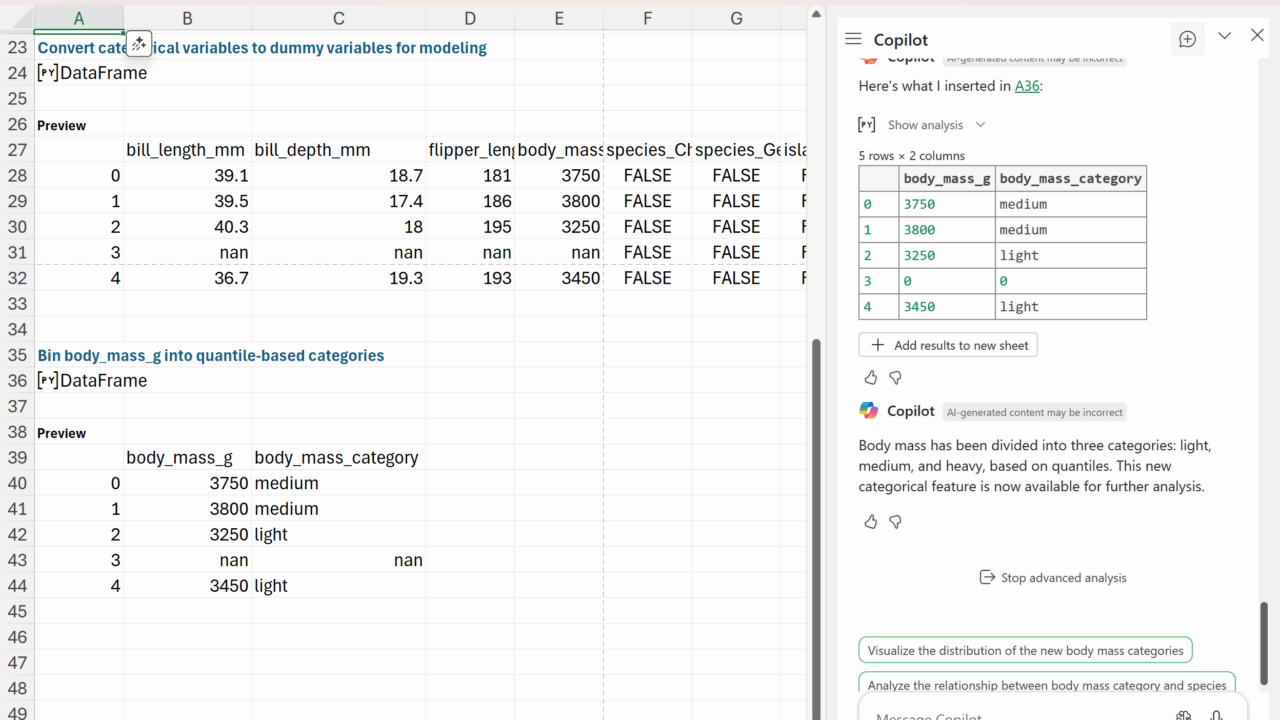The height and width of the screenshot is (720, 1280).
Task: Click Add results to new sheet
Action: 948,345
